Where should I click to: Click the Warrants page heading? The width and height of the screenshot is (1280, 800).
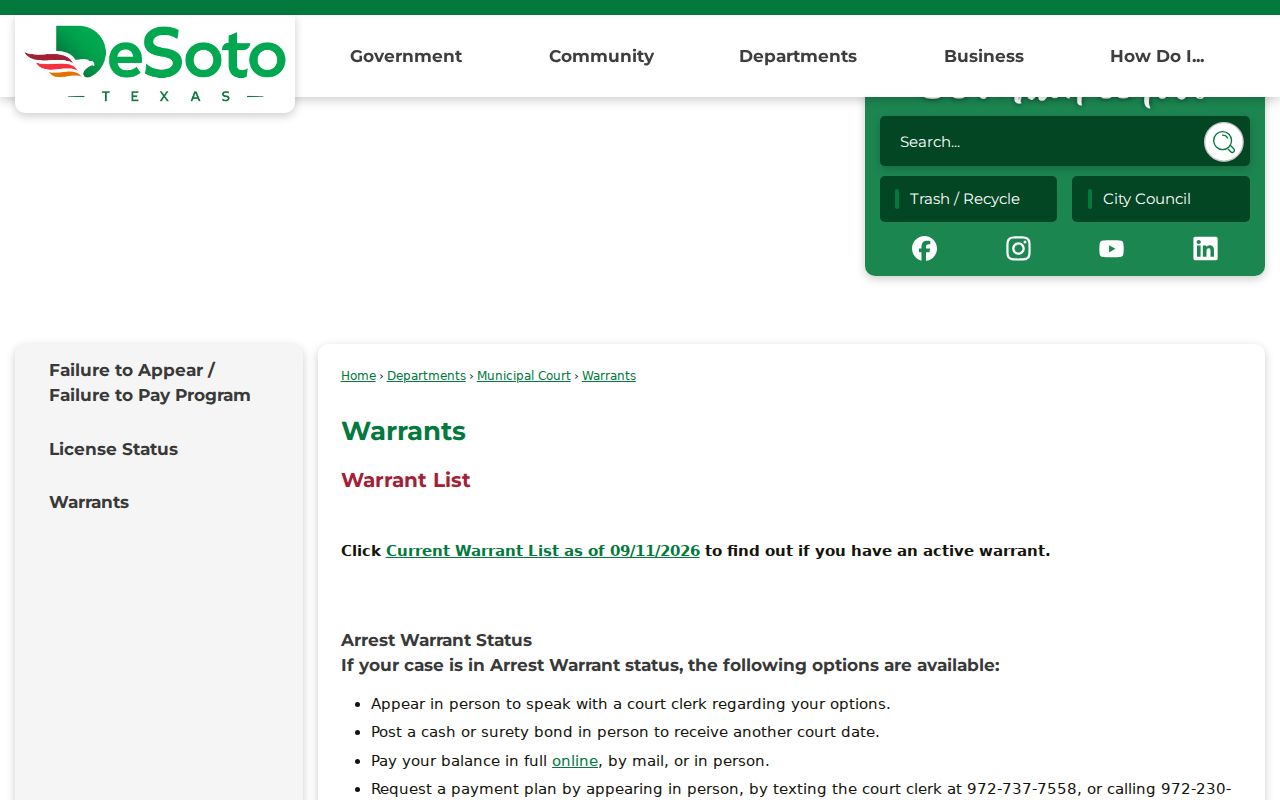pyautogui.click(x=403, y=431)
